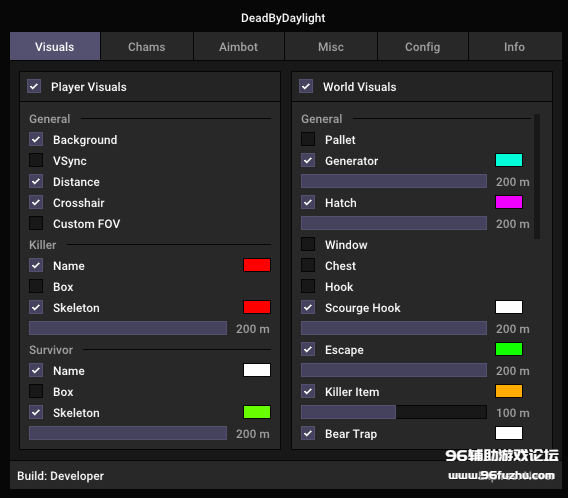This screenshot has width=568, height=498.
Task: Enable the Window checkbox
Action: click(308, 244)
